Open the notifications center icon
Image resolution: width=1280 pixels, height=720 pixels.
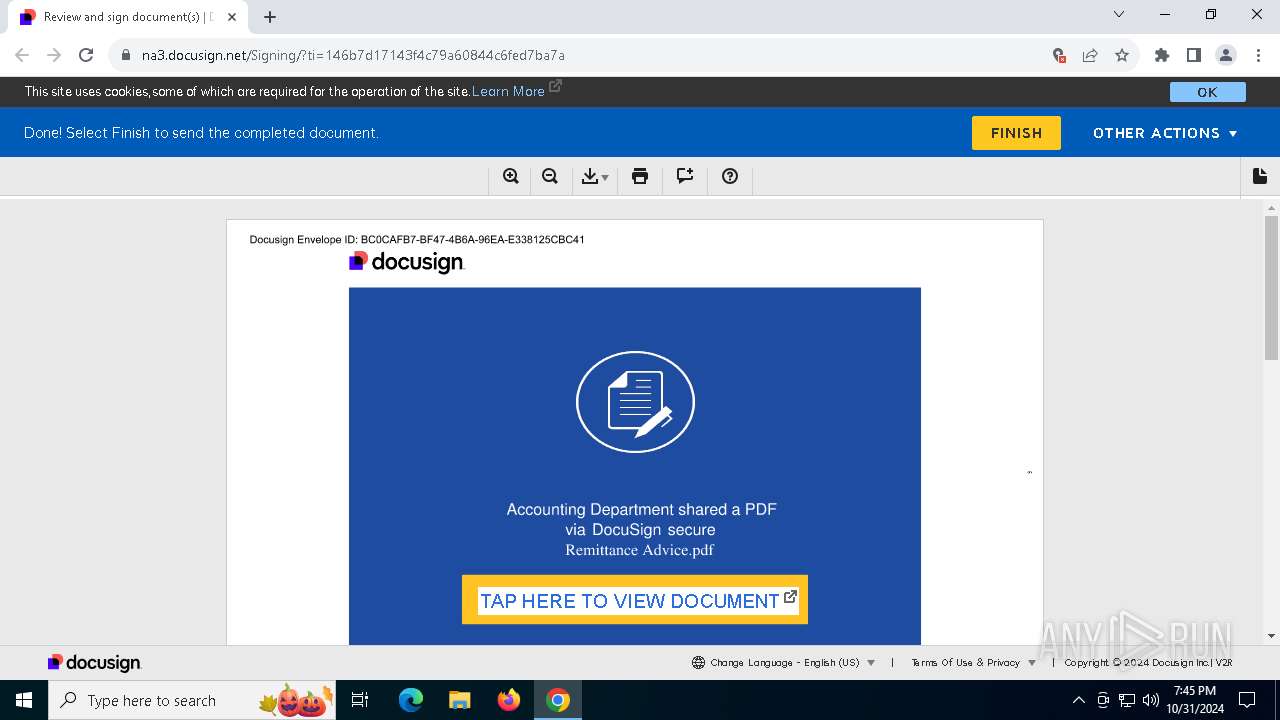pos(1247,700)
